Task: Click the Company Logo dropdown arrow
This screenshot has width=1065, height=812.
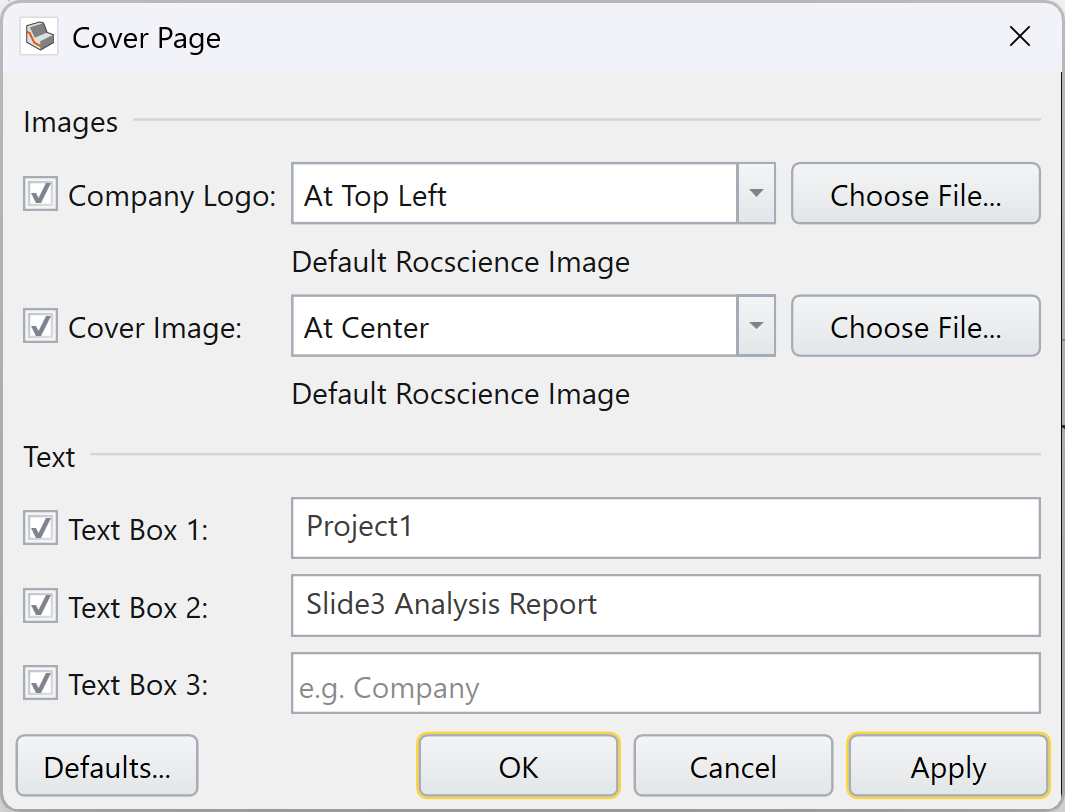Action: click(x=756, y=194)
